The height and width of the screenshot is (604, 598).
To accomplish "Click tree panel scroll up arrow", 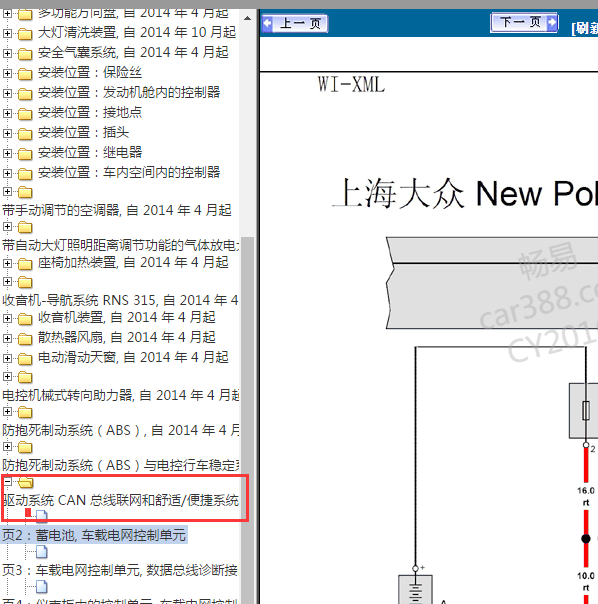I will pos(247,18).
